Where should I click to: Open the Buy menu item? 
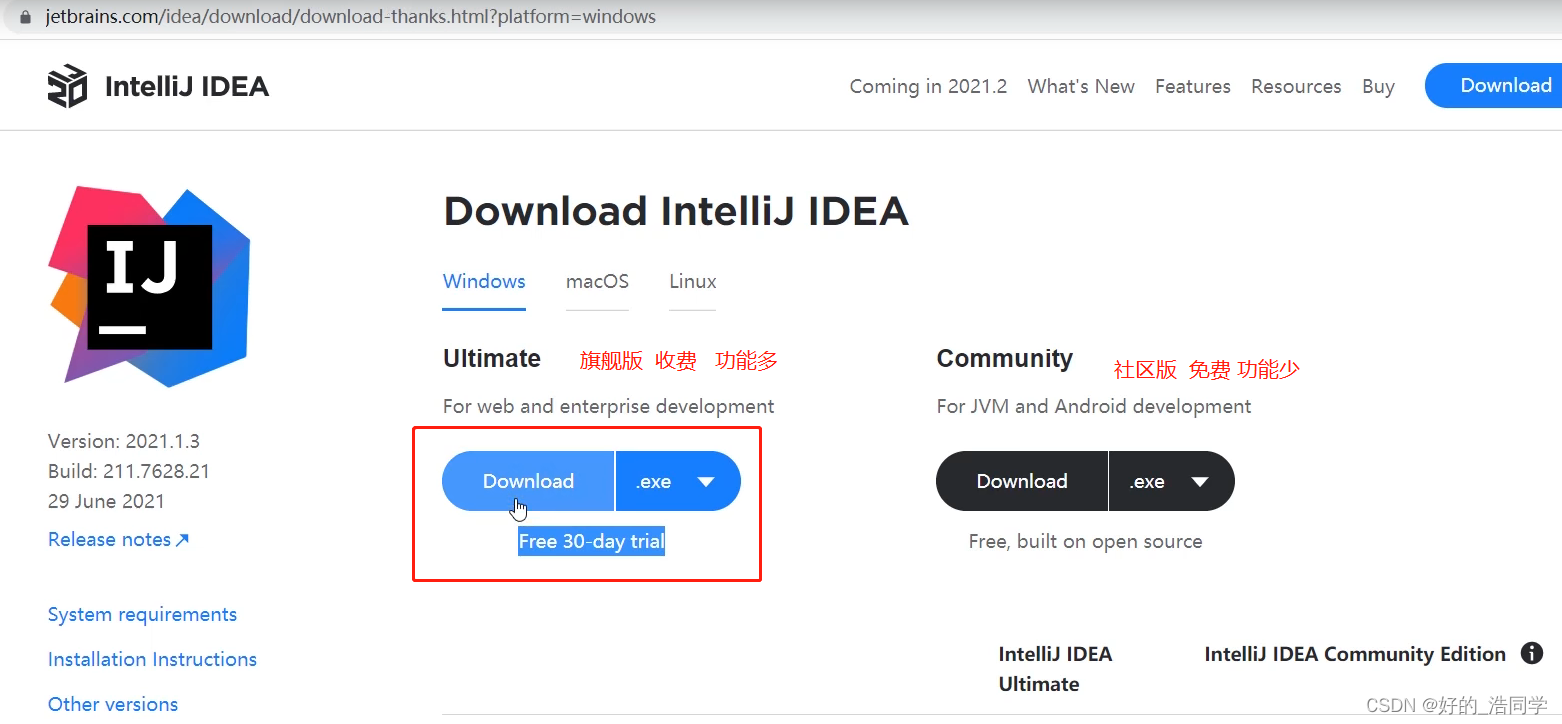[x=1378, y=86]
